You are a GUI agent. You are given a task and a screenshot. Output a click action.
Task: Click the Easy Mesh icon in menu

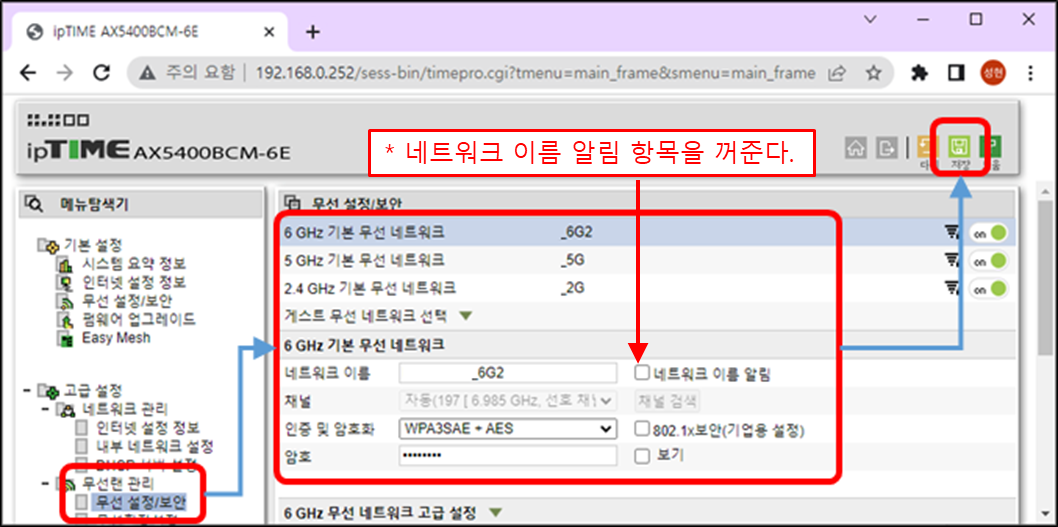[x=66, y=339]
